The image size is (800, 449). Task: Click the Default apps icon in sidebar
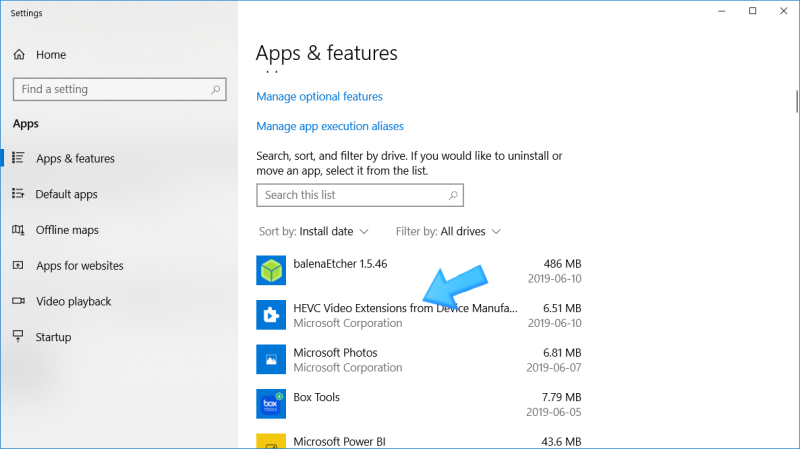pyautogui.click(x=18, y=193)
